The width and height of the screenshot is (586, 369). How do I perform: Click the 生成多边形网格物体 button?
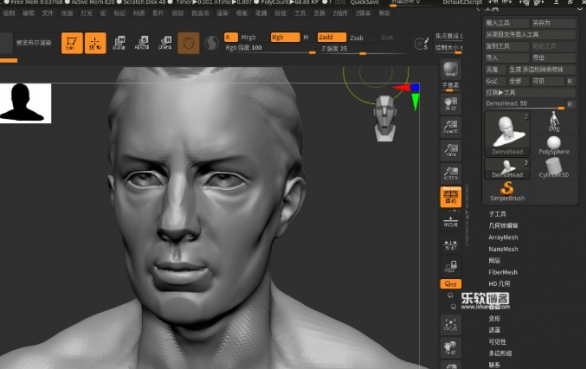541,70
